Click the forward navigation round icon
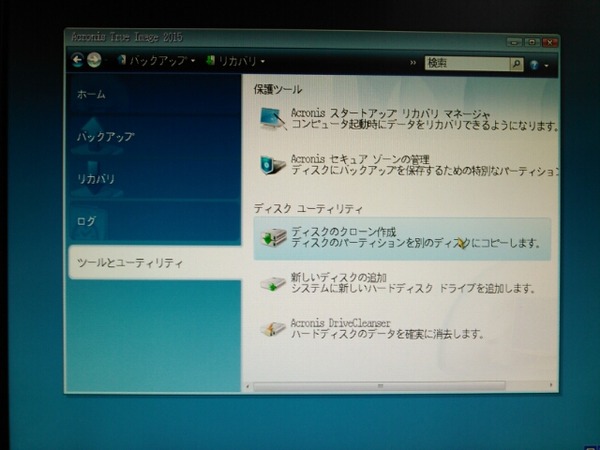The width and height of the screenshot is (600, 450). [94, 60]
